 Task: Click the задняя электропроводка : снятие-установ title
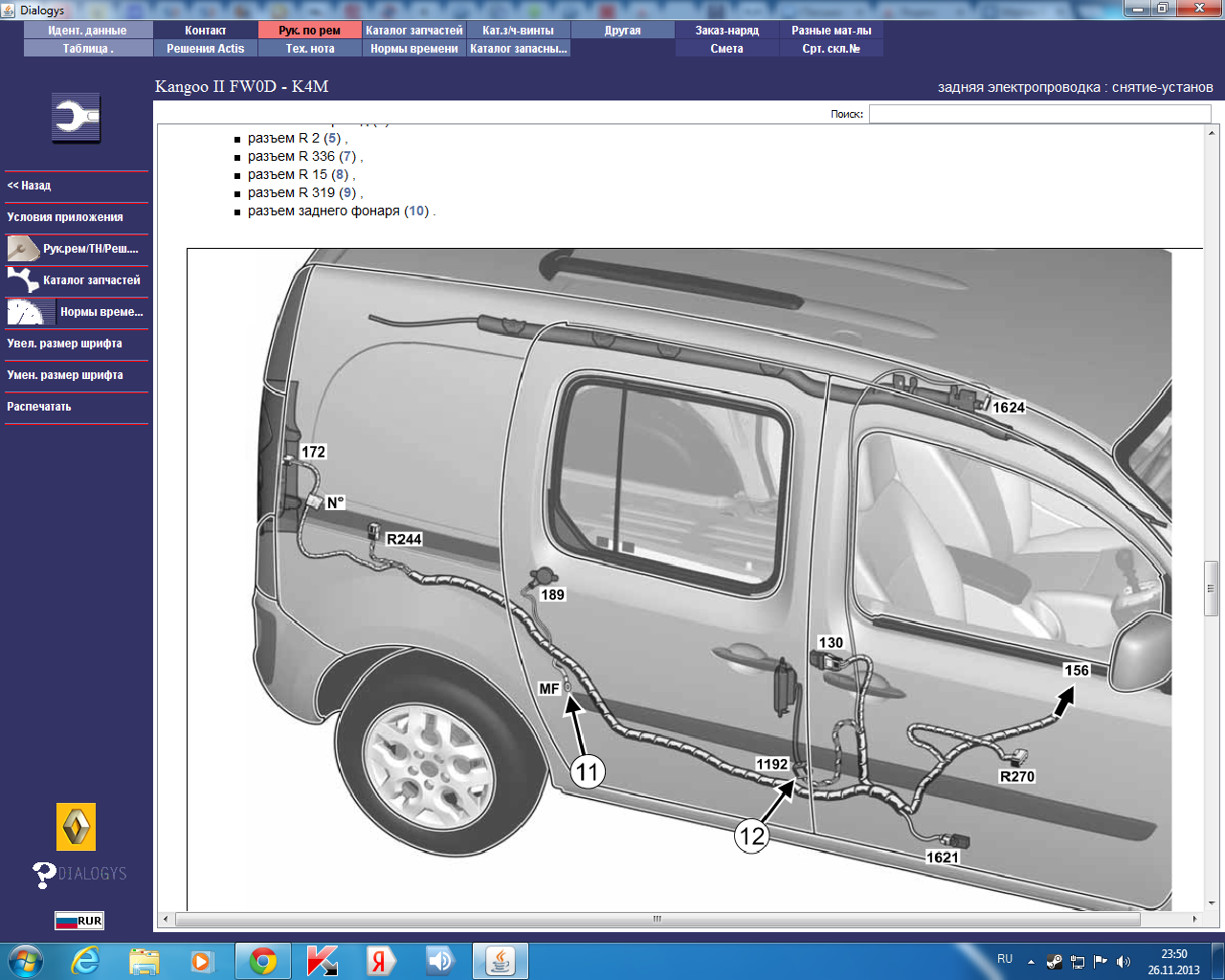[x=1076, y=87]
